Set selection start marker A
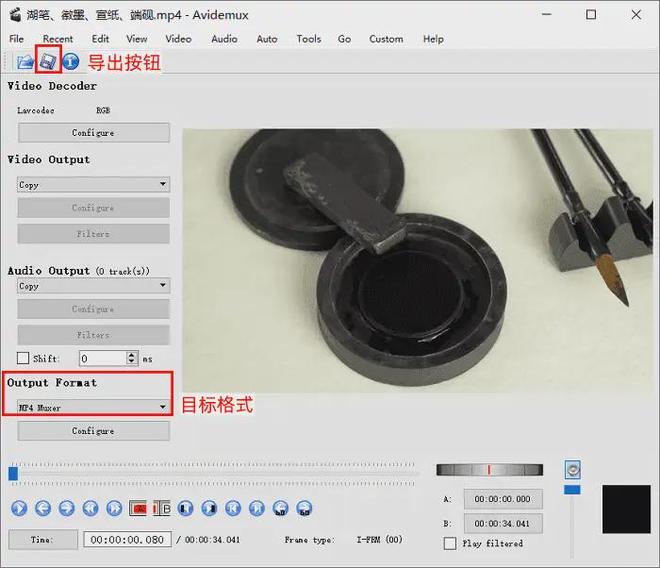Viewport: 660px width, 568px height. click(x=138, y=508)
